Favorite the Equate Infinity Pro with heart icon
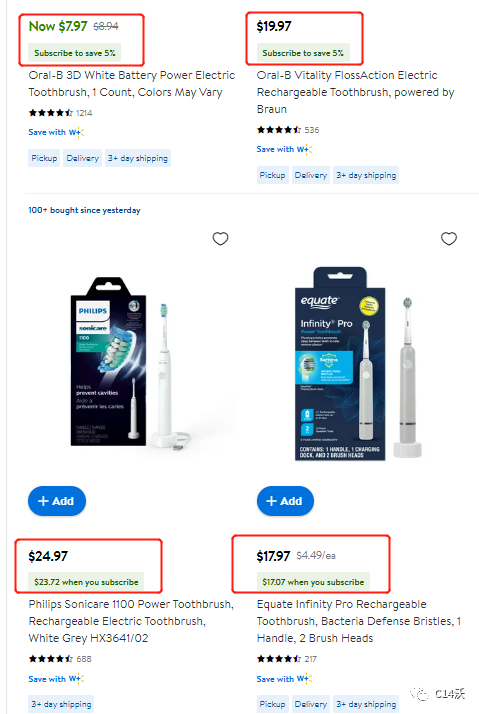The height and width of the screenshot is (714, 479). click(x=449, y=239)
